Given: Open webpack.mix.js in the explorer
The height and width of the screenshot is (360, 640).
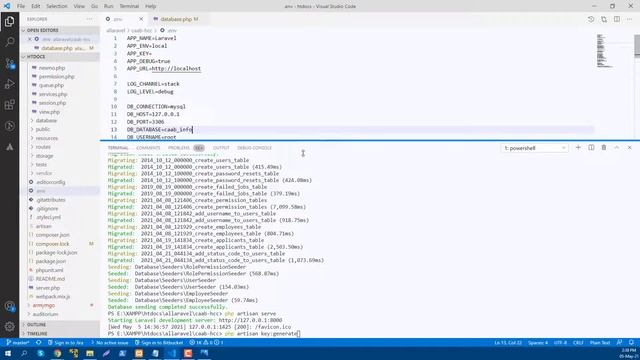Looking at the screenshot, I should pos(53,297).
